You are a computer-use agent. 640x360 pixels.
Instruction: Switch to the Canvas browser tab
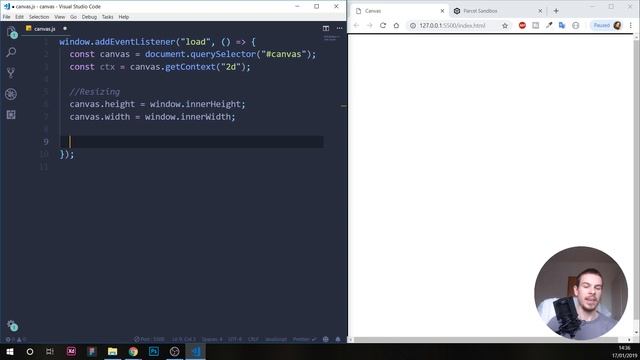pos(400,11)
